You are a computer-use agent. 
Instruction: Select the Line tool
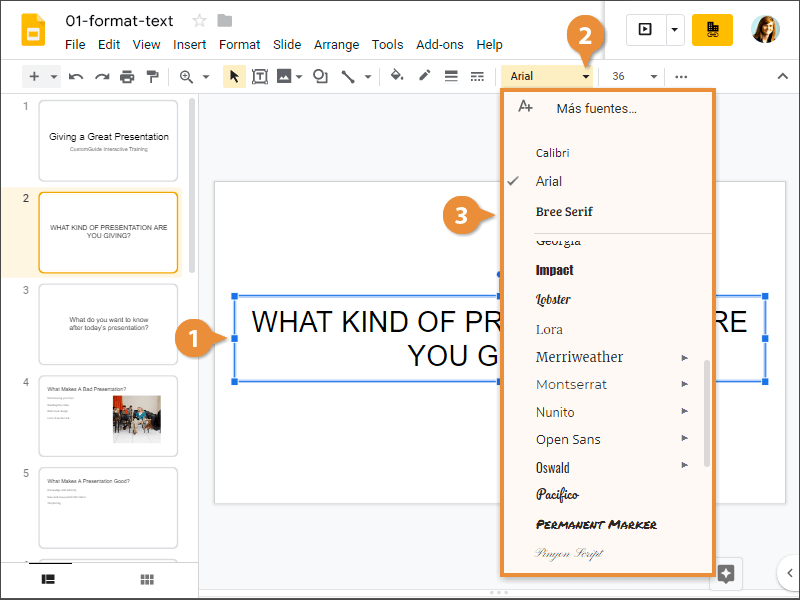pos(346,76)
